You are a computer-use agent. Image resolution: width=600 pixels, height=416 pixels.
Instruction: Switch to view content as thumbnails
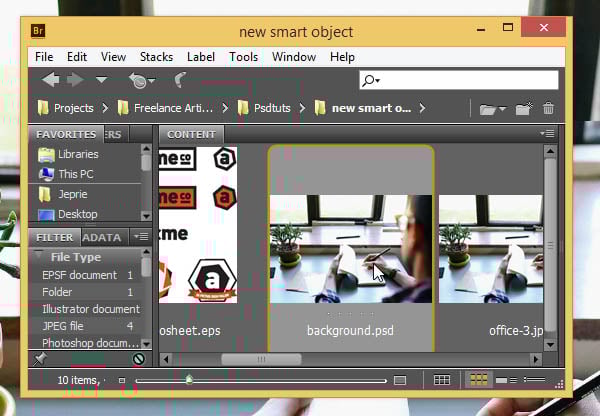pos(478,380)
